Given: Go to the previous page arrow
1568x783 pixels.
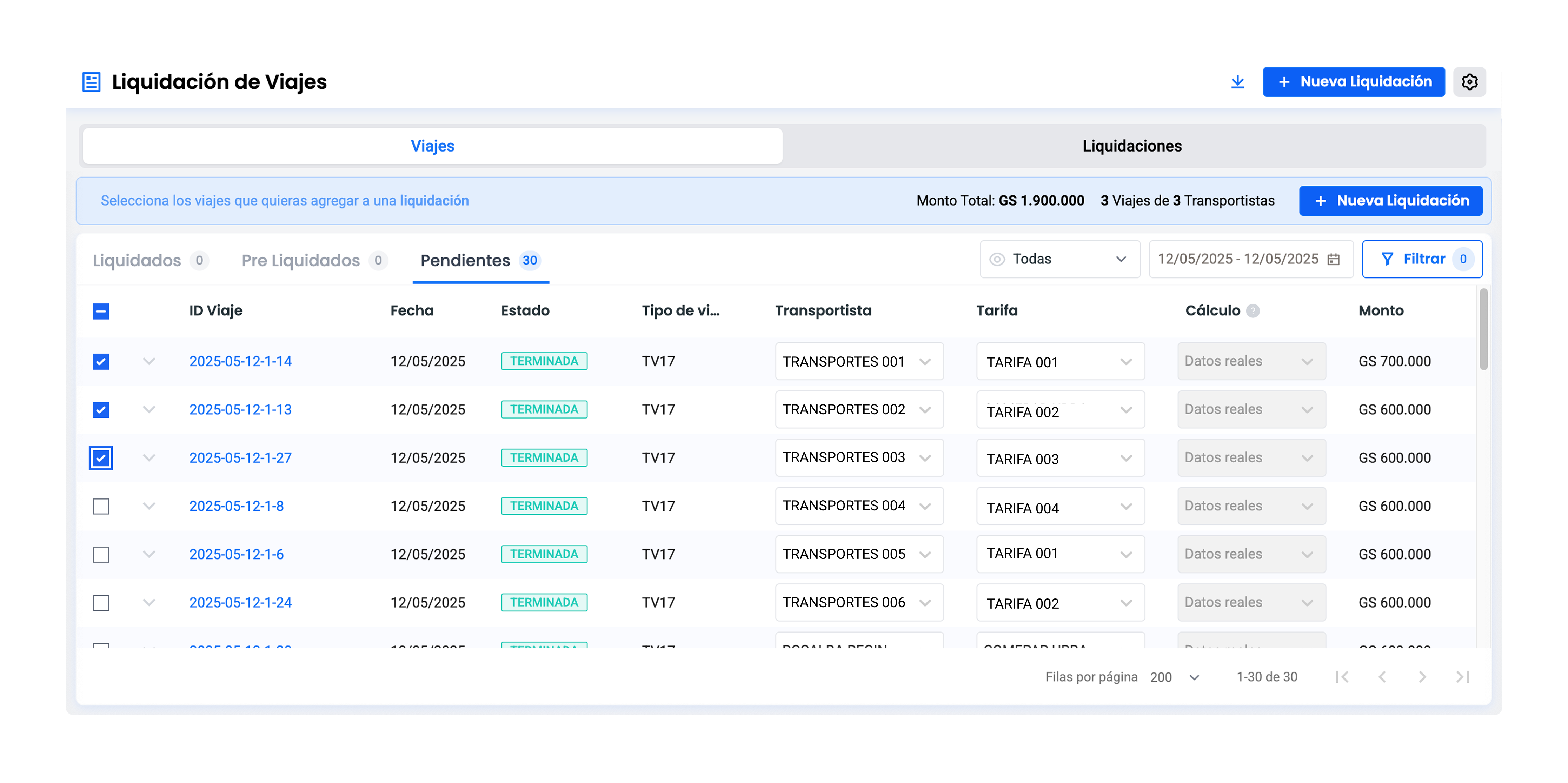Looking at the screenshot, I should (x=1382, y=677).
